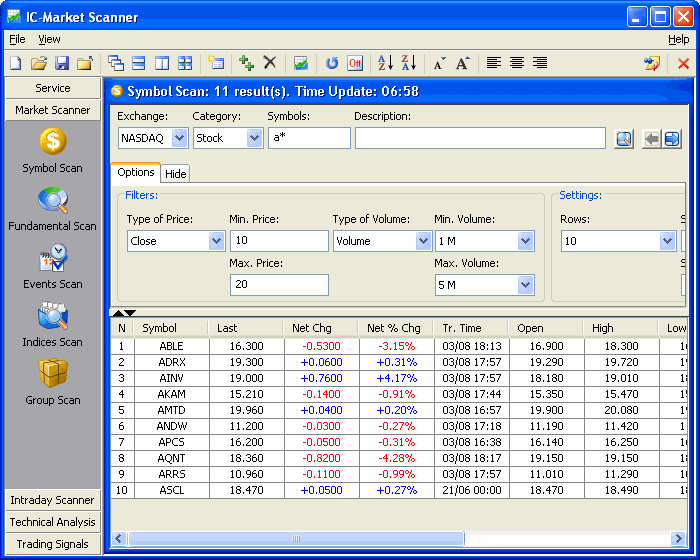Screen dimensions: 700x560
Task: Open file using the open folder icon
Action: point(39,63)
